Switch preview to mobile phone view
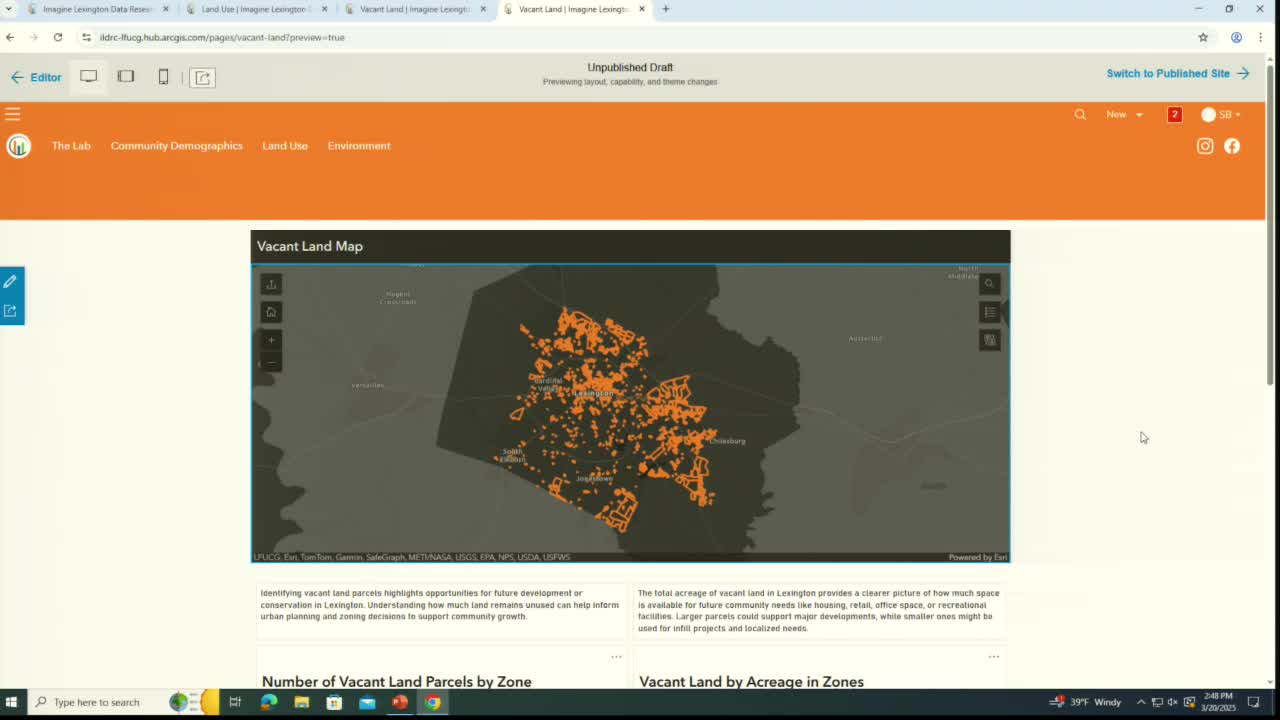This screenshot has height=720, width=1280. click(163, 77)
